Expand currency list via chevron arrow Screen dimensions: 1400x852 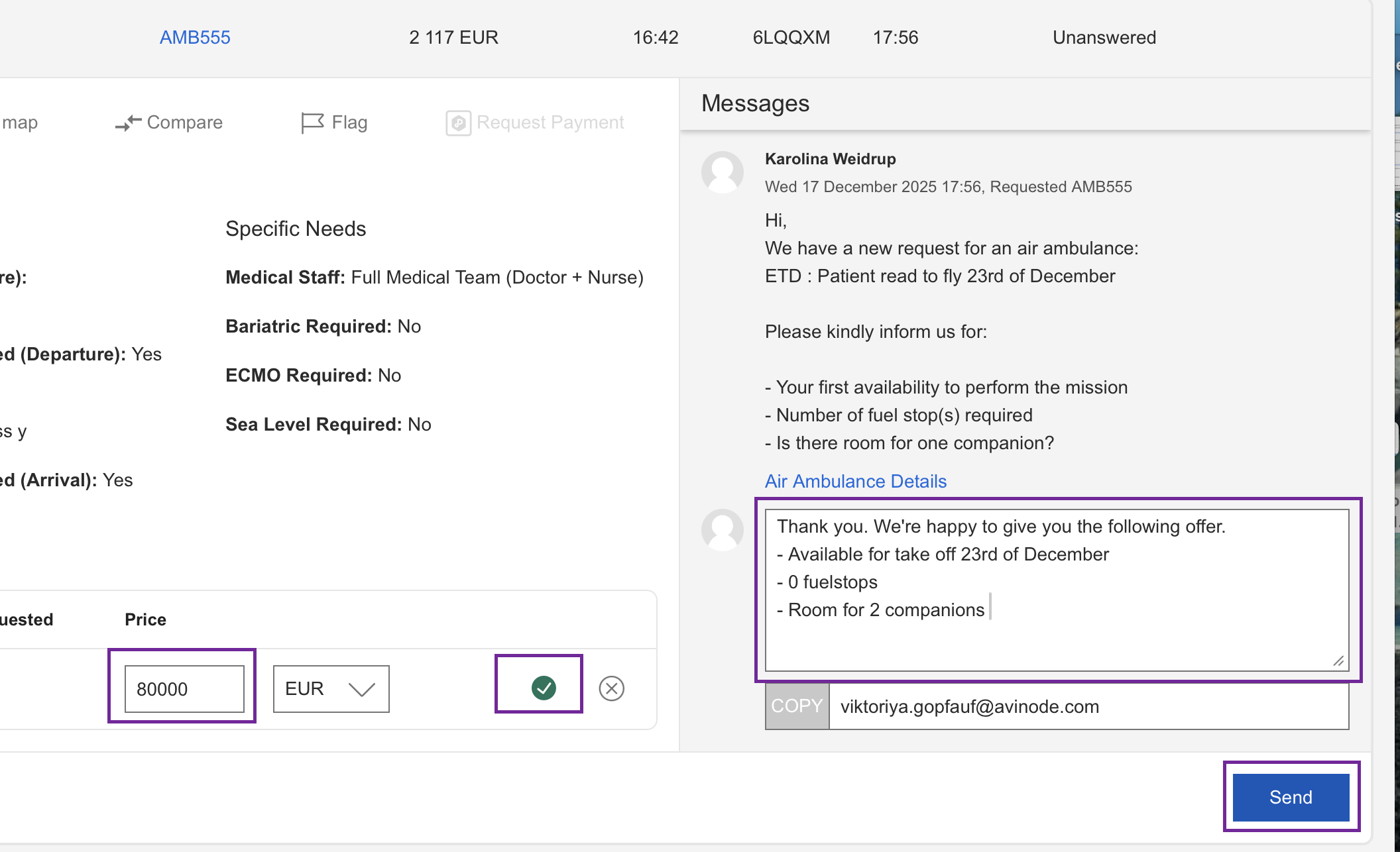coord(362,690)
